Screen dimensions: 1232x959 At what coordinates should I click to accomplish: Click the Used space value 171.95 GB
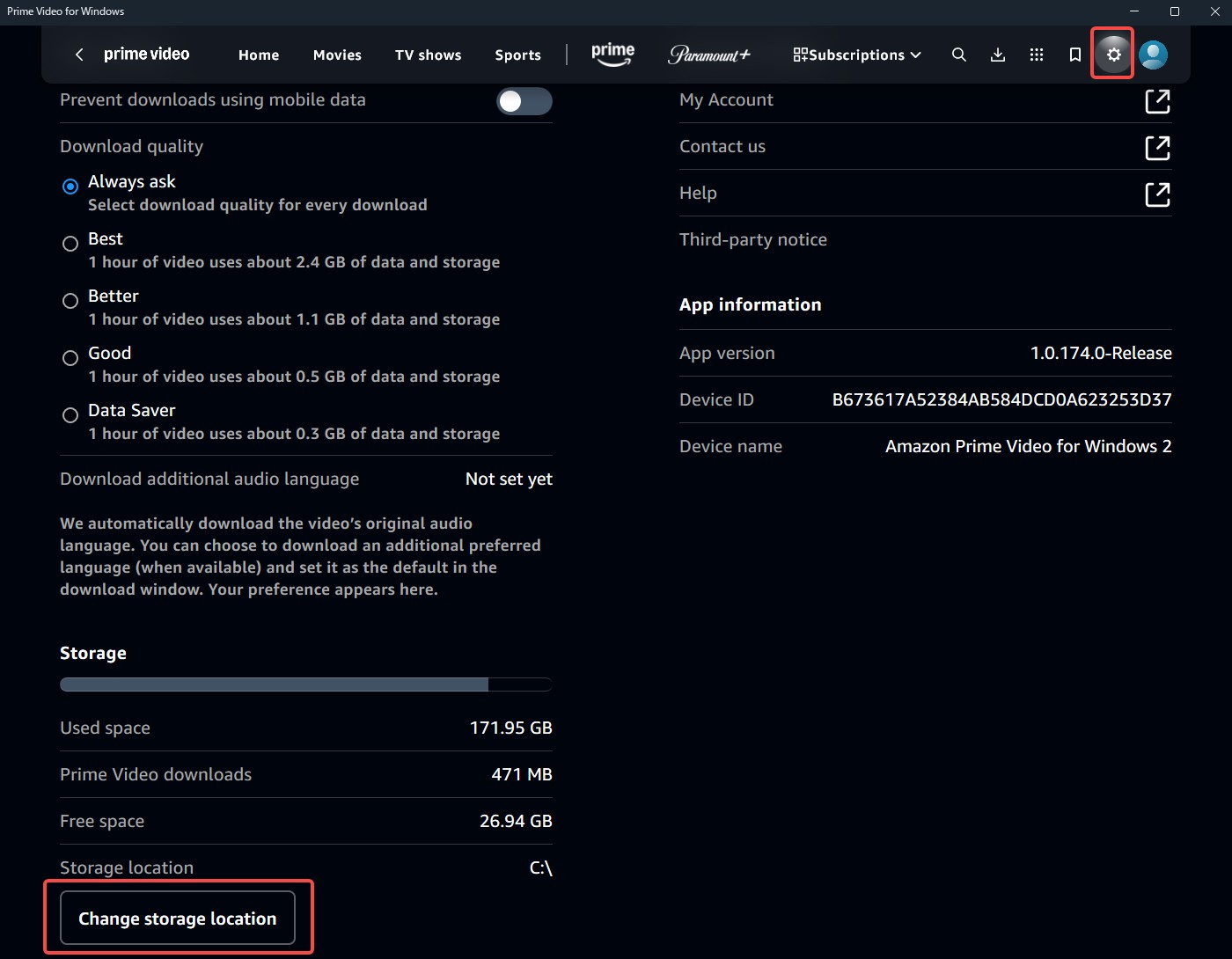click(511, 728)
